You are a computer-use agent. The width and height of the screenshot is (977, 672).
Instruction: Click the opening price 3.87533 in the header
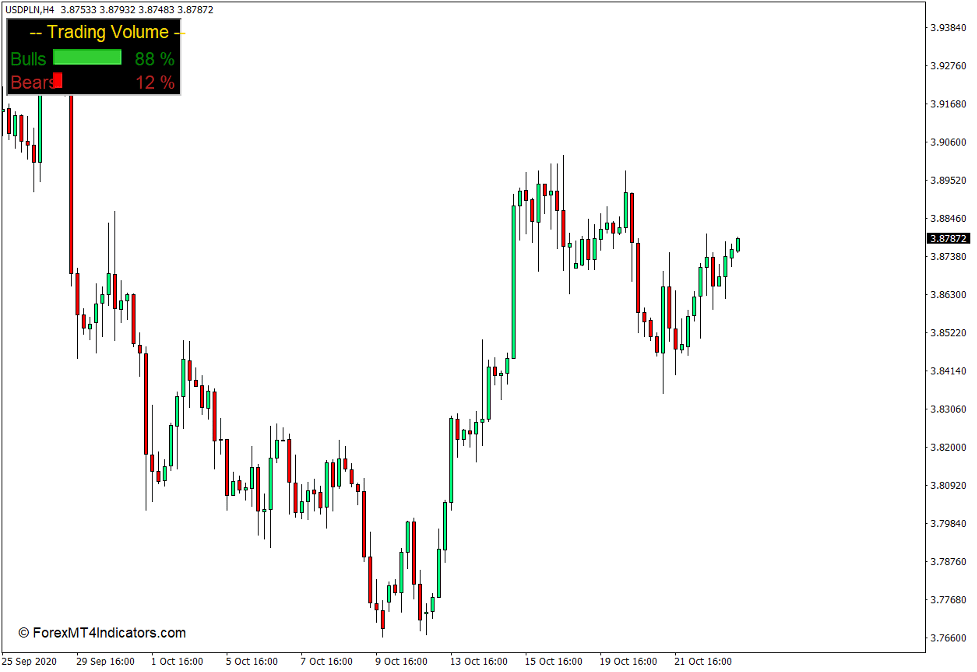pyautogui.click(x=80, y=8)
